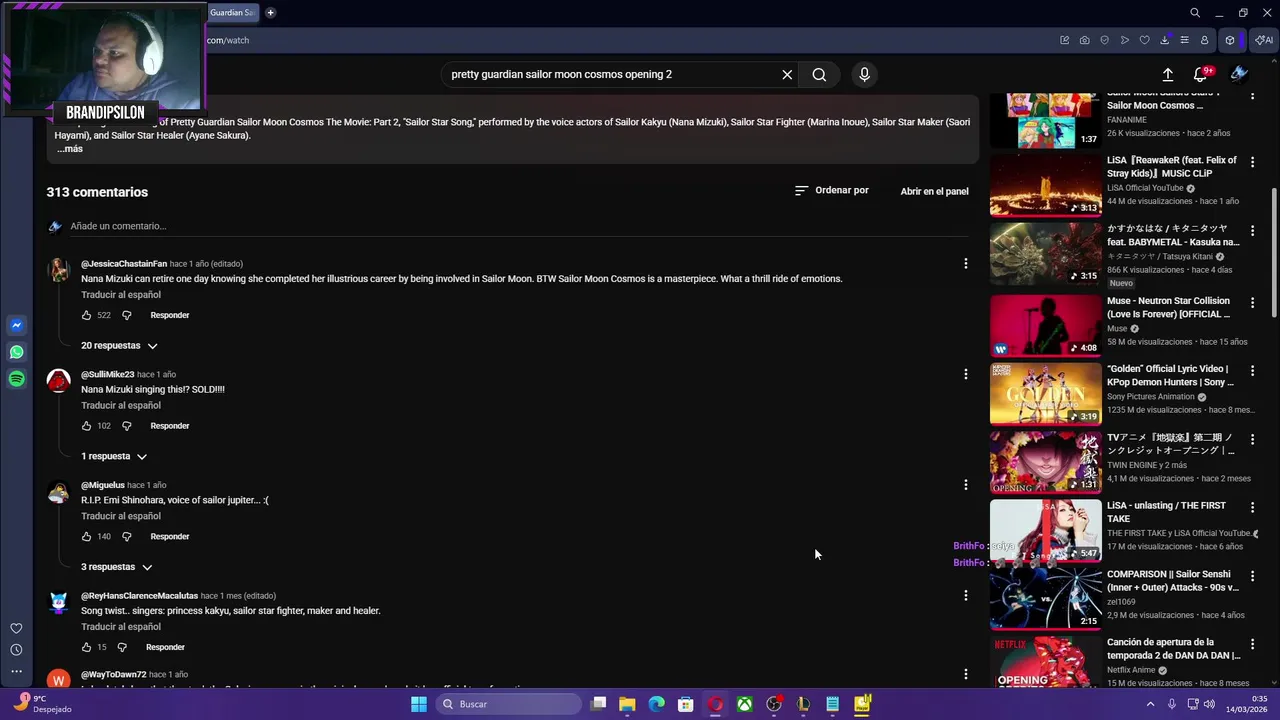
Task: Open options menu for ReyHansClarenceMacalutas comment
Action: 965,595
